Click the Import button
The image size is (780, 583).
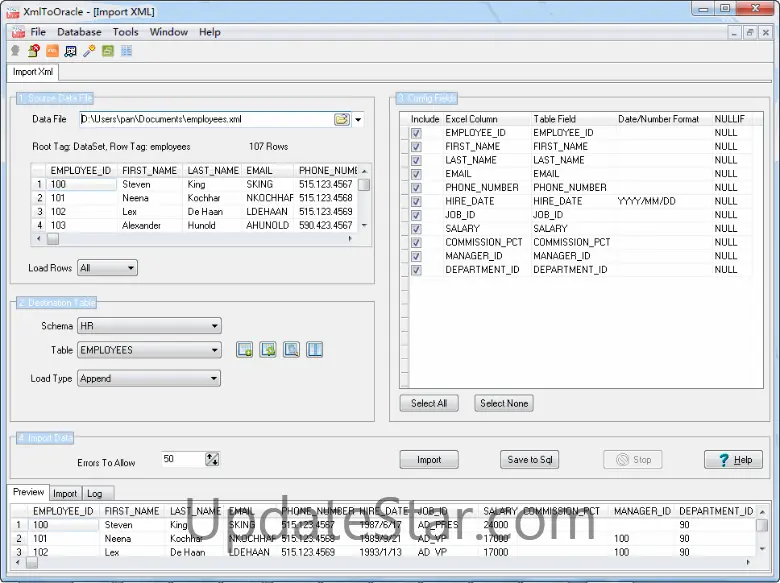click(429, 460)
